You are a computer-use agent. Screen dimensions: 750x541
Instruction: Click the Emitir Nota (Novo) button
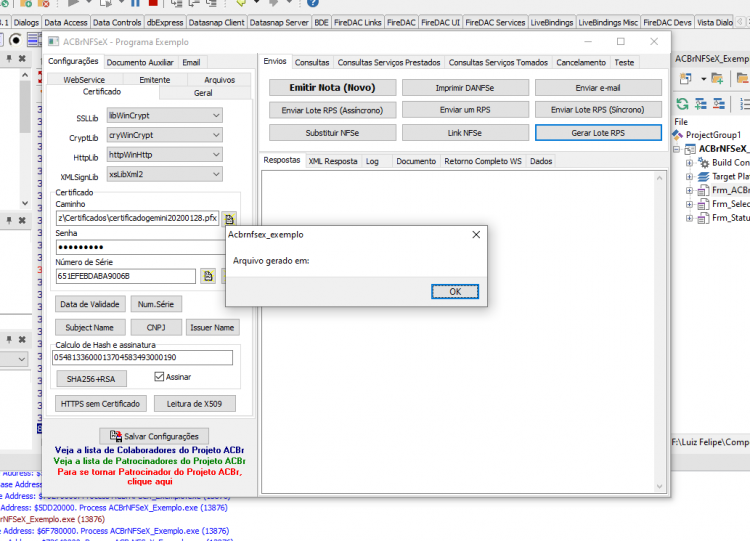(x=332, y=88)
